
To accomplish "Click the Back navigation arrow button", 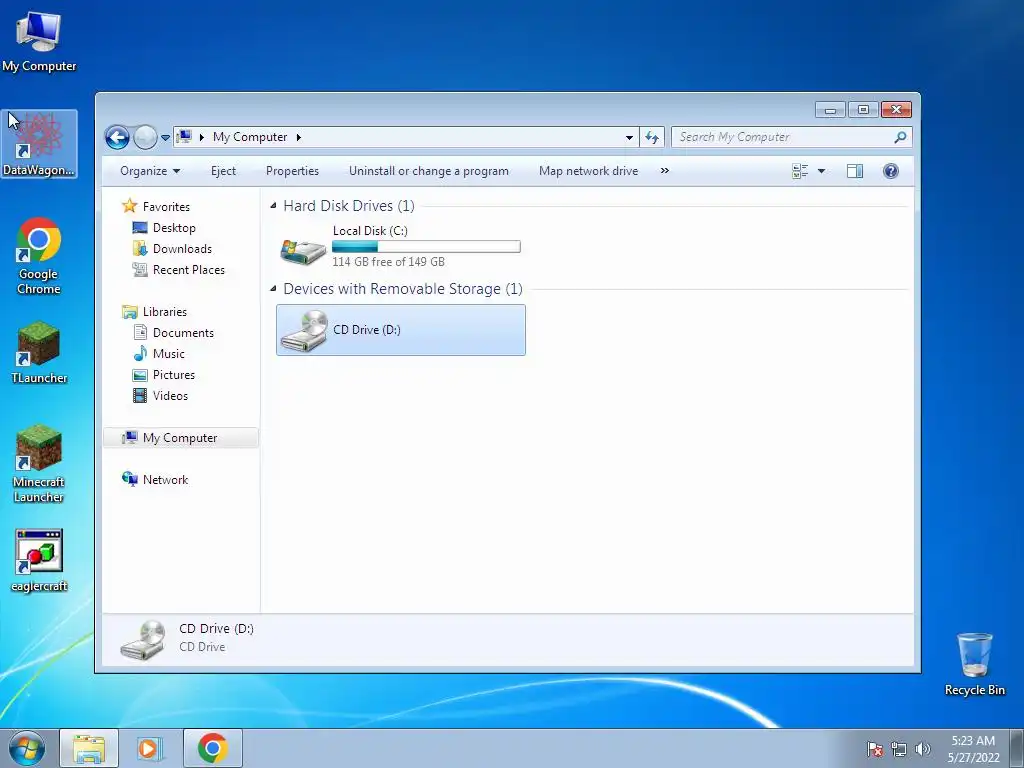I will pyautogui.click(x=118, y=138).
